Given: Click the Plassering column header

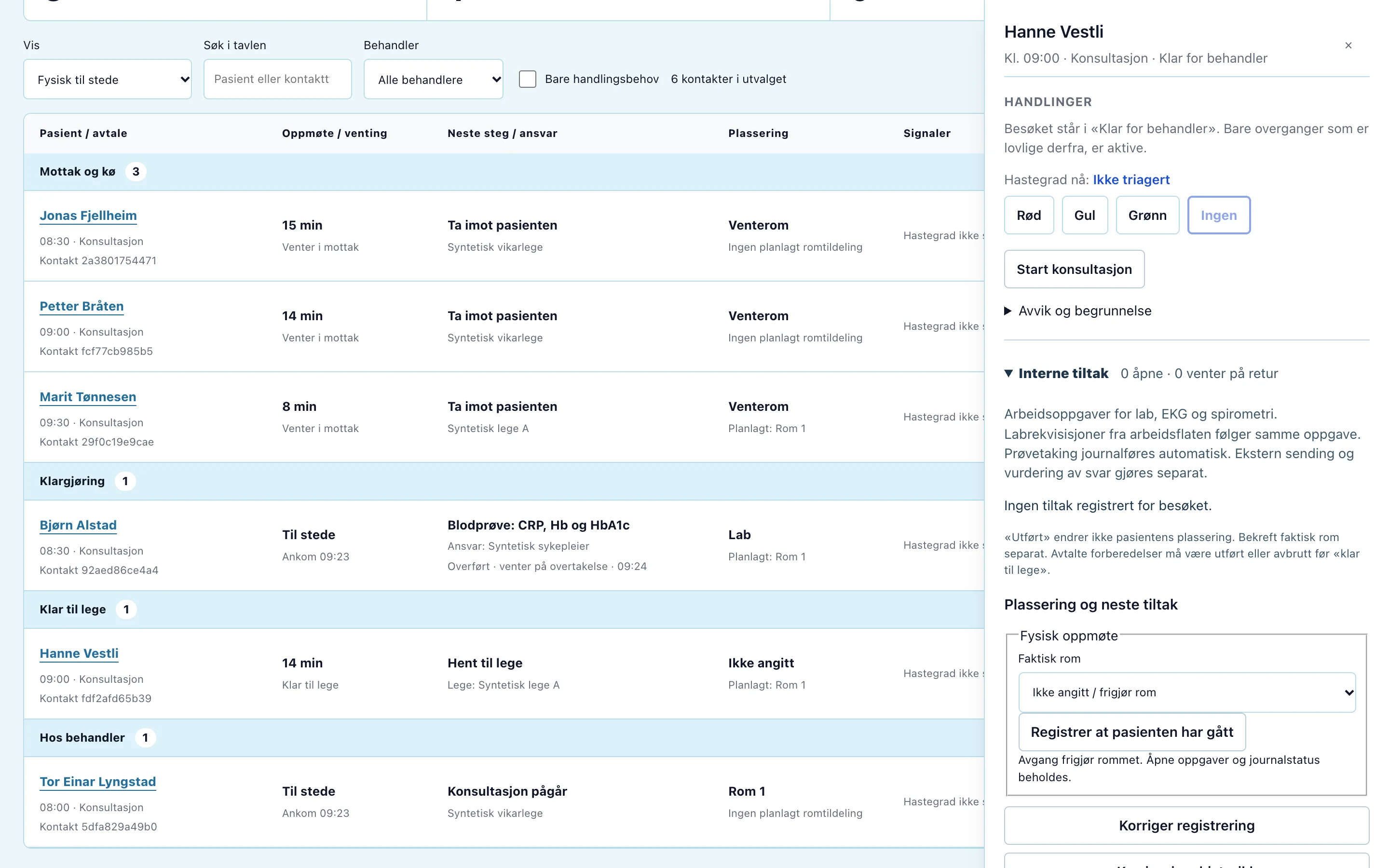Looking at the screenshot, I should point(758,133).
